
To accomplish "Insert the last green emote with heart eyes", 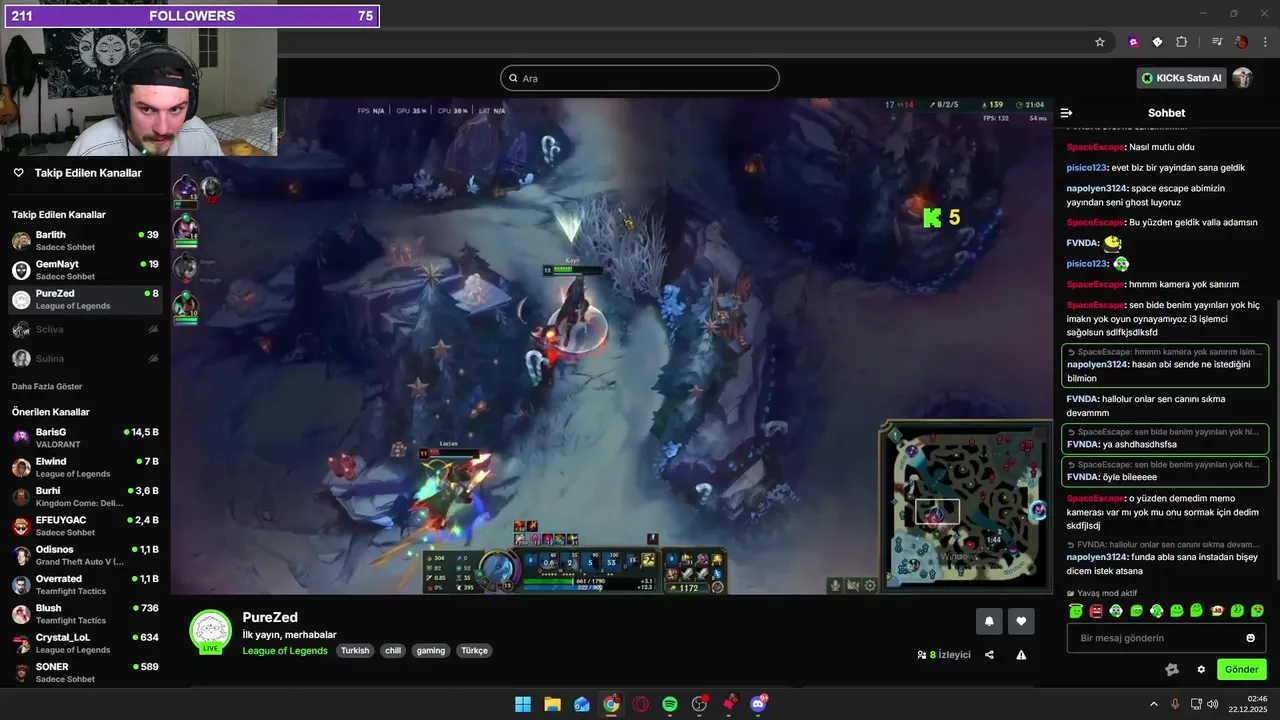I will [x=1257, y=611].
